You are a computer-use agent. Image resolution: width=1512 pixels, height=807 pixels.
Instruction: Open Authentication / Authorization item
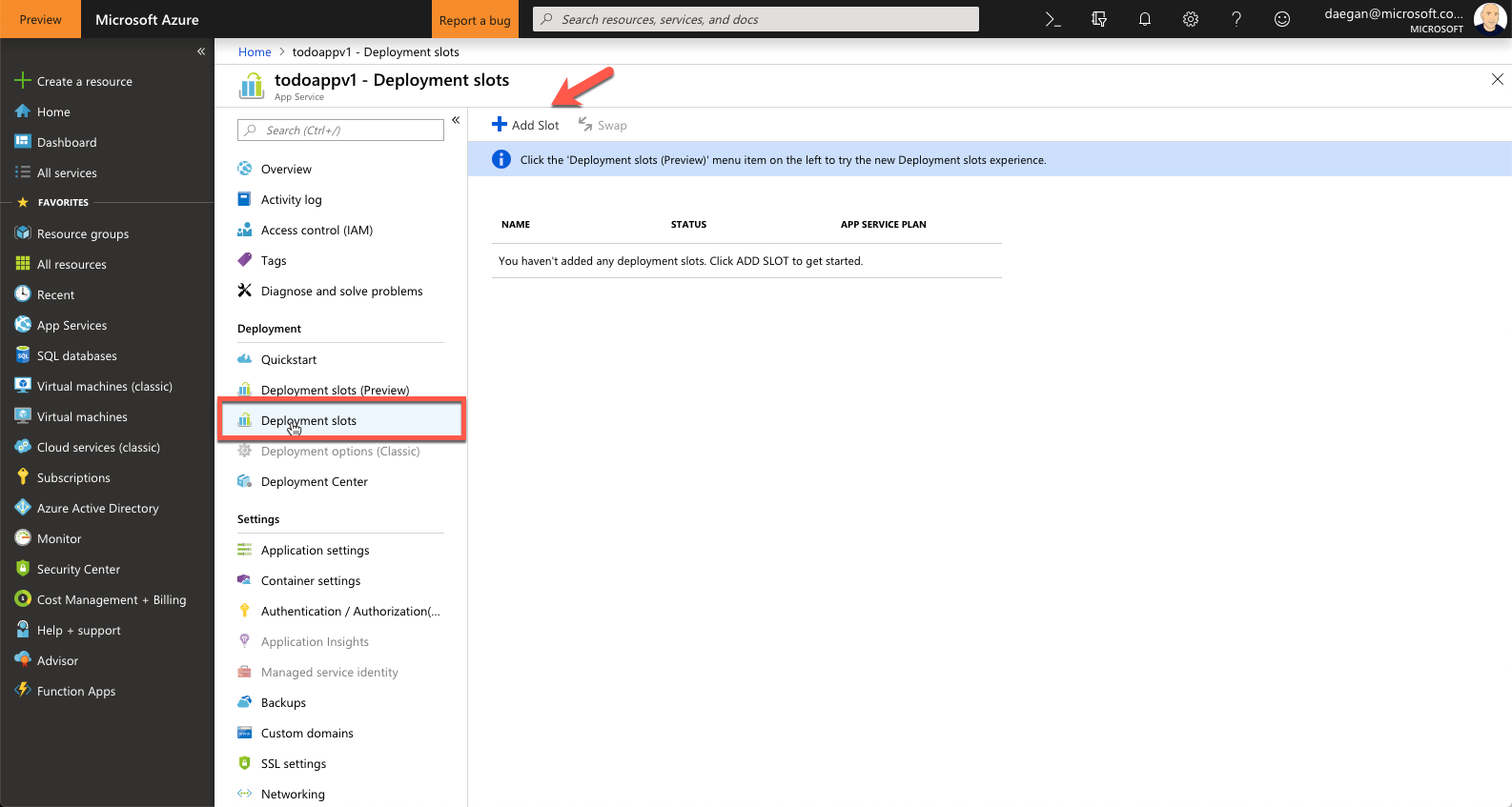coord(340,611)
